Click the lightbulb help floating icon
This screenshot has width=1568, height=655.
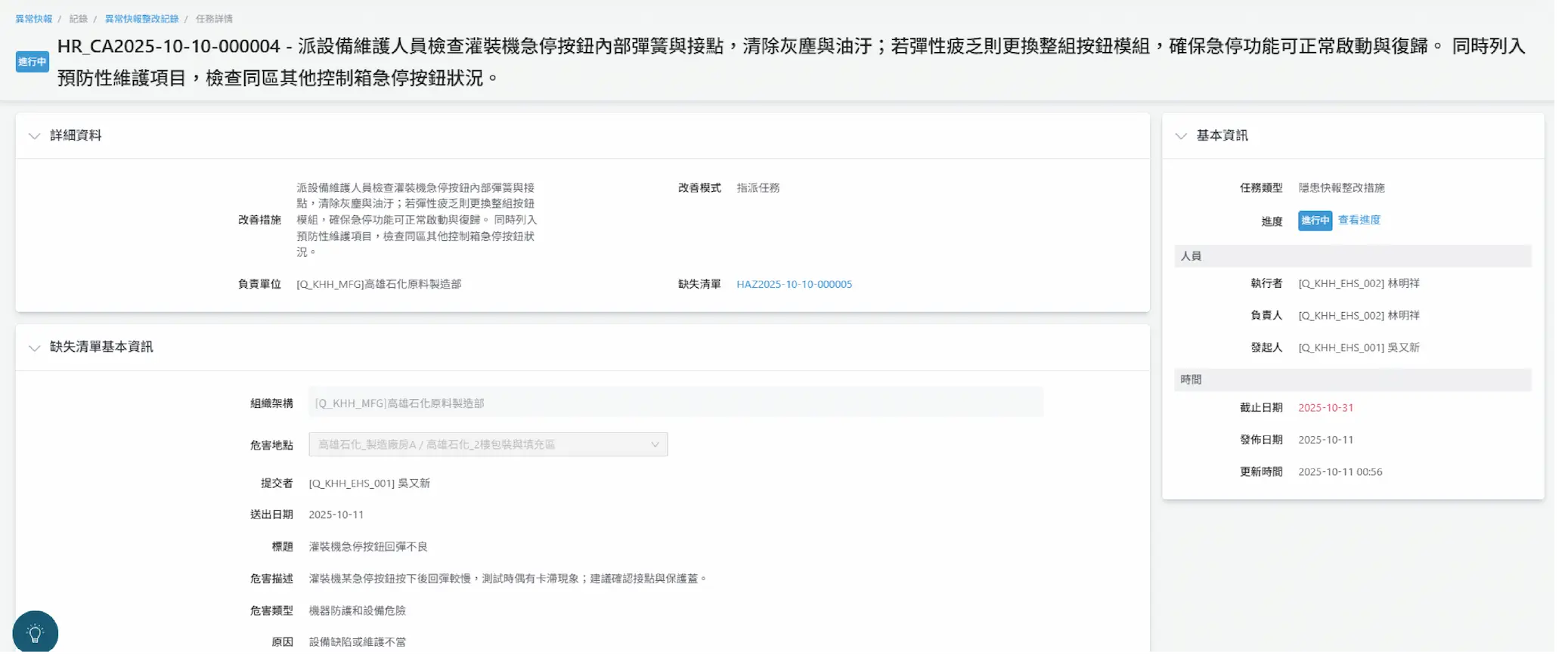(35, 632)
